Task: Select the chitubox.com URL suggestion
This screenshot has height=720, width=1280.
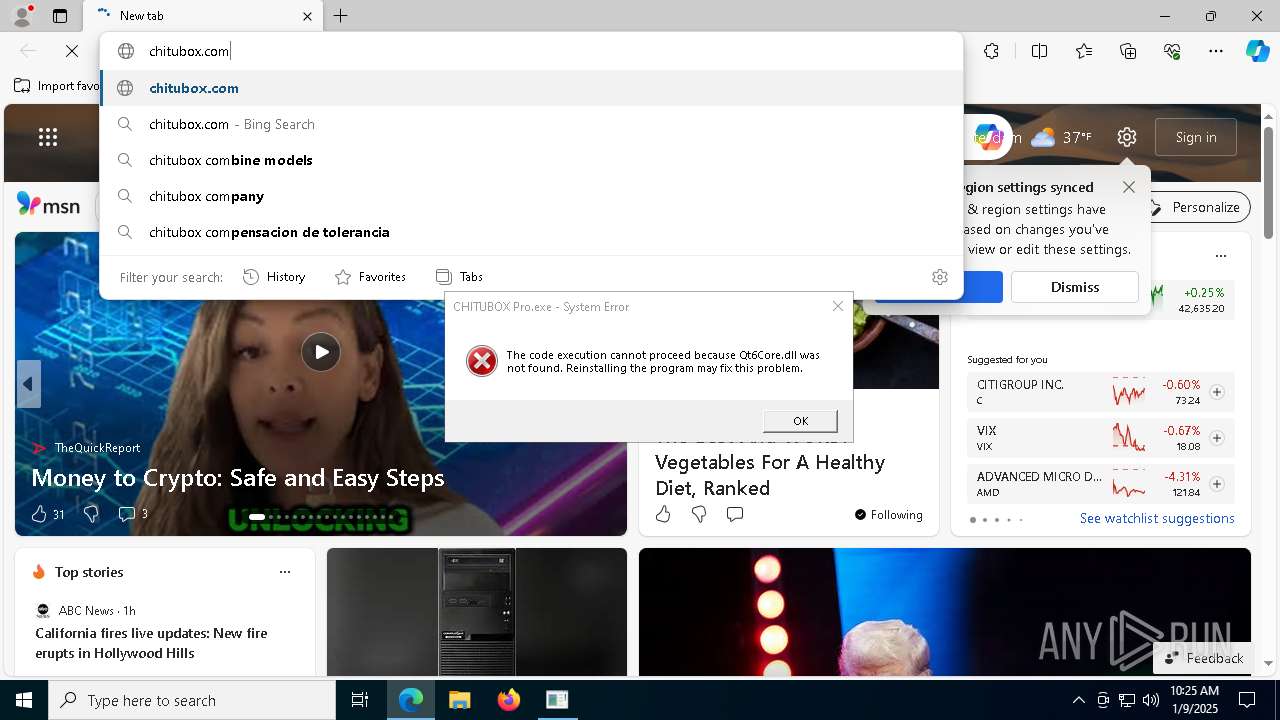Action: [x=531, y=88]
